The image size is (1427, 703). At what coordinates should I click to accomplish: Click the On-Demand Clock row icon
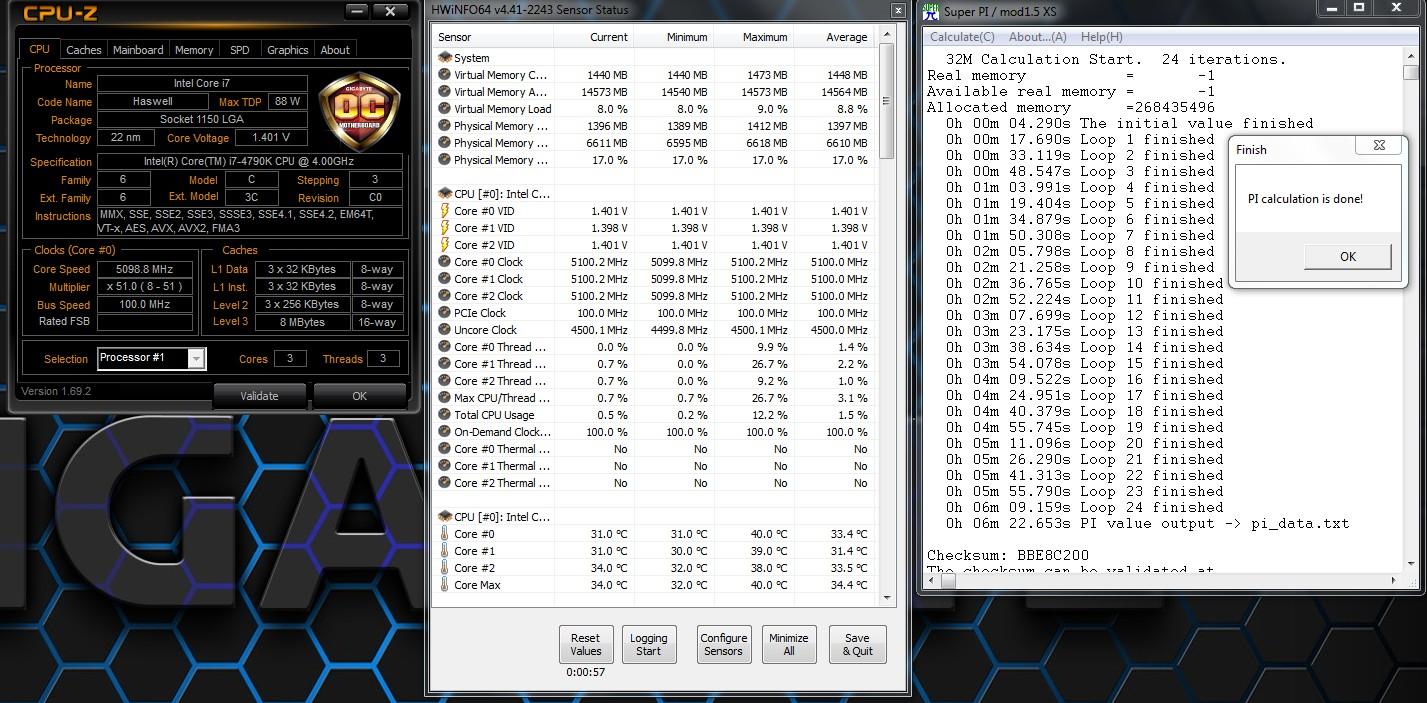click(445, 432)
